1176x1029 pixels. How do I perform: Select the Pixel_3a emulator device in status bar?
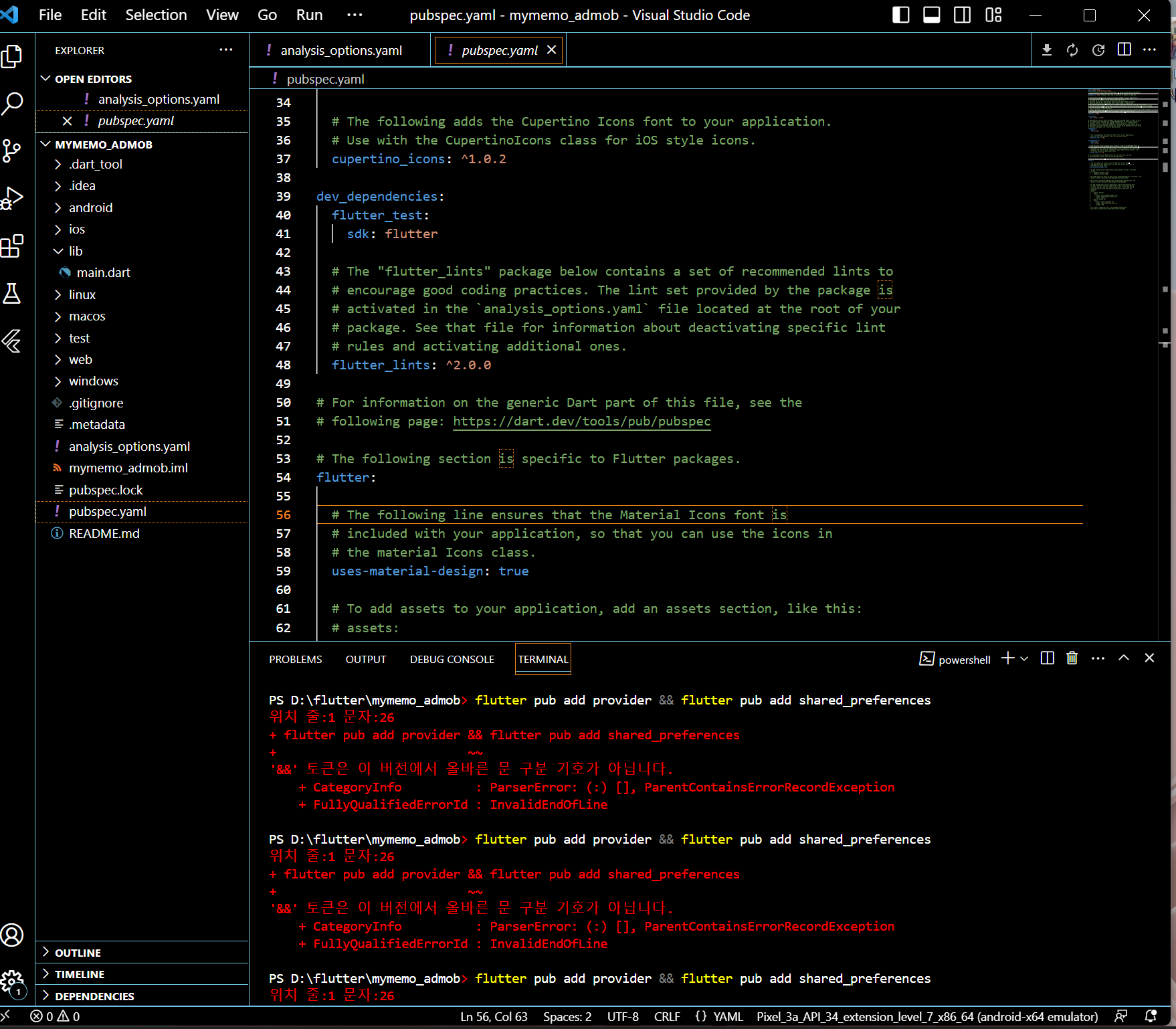point(927,1016)
